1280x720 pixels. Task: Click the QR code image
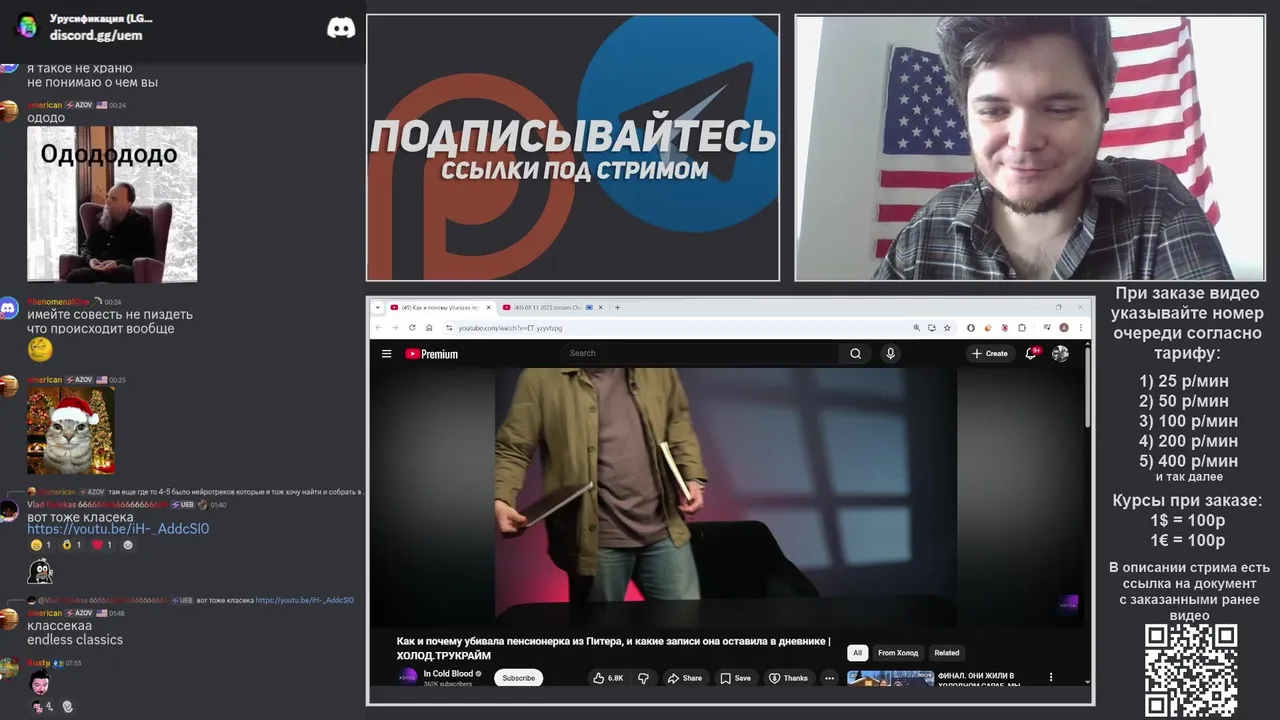[x=1190, y=671]
